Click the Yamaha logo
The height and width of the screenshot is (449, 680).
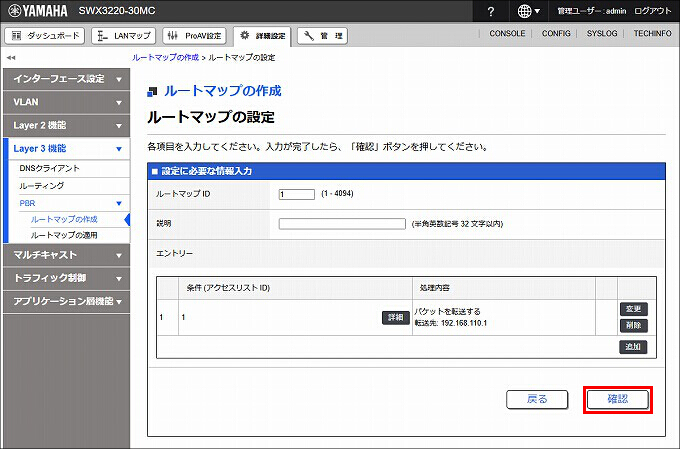(x=38, y=11)
